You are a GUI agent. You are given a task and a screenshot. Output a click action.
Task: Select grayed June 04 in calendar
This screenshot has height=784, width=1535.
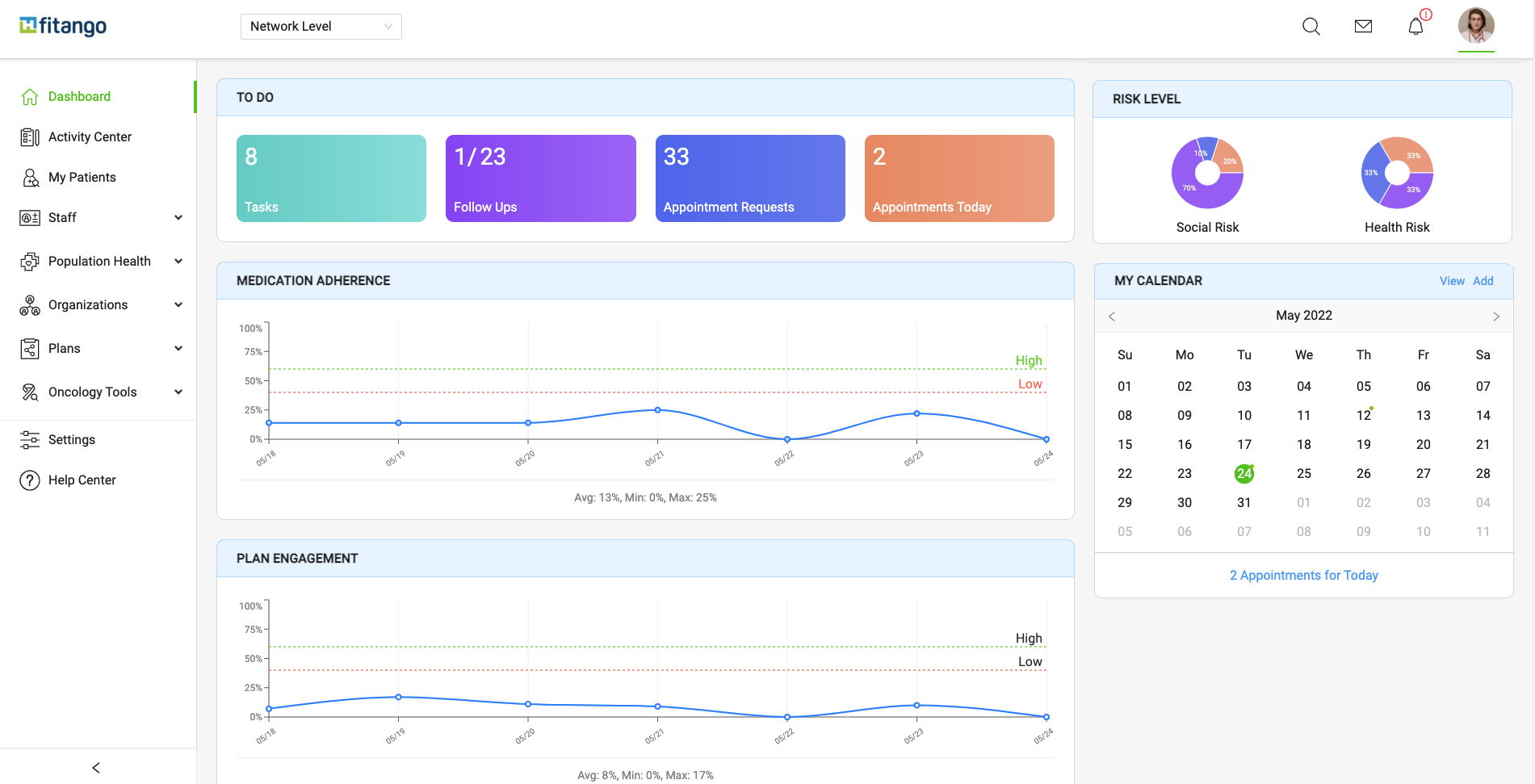pyautogui.click(x=1483, y=503)
